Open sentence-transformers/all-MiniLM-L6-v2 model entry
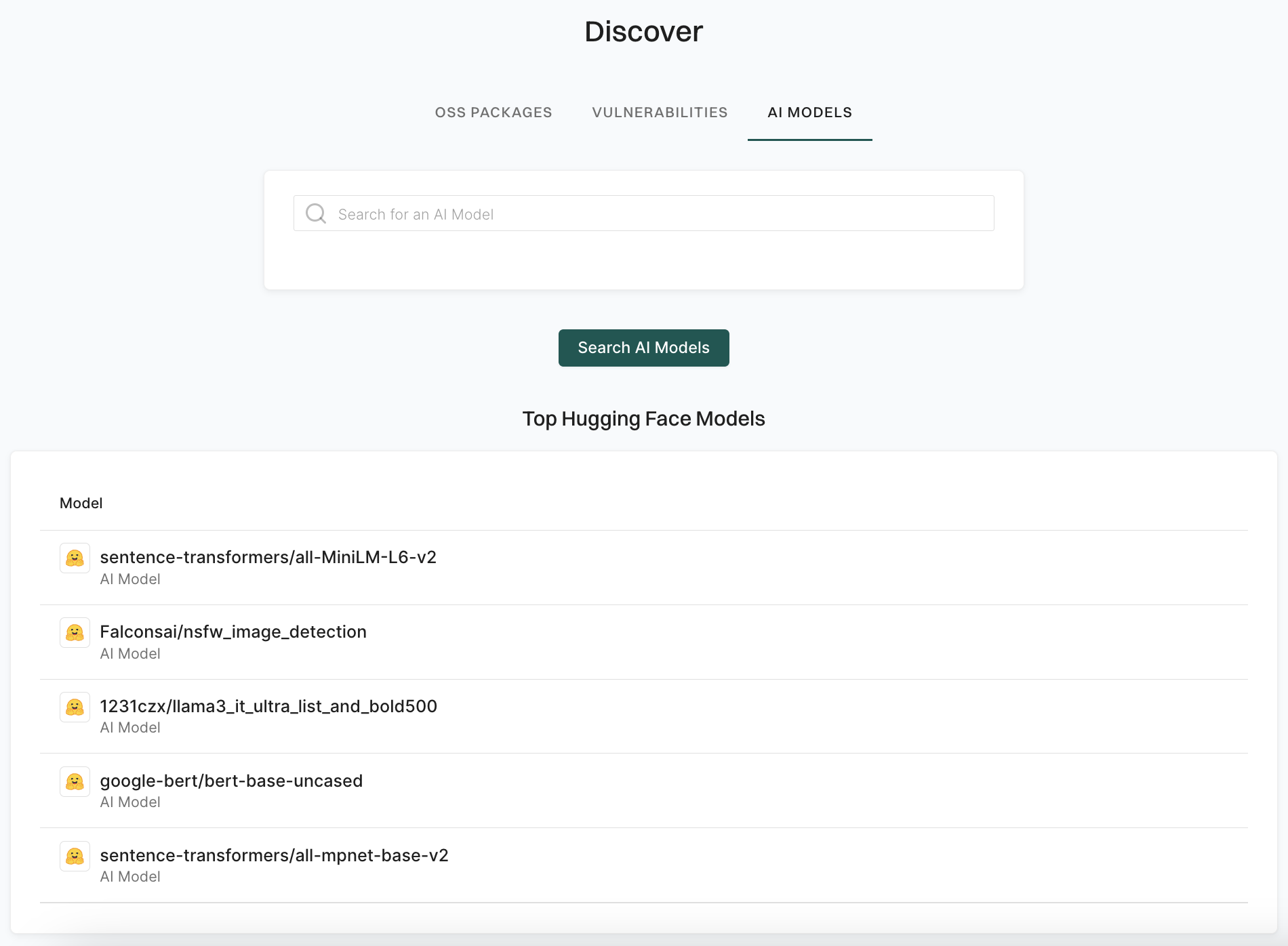The image size is (1288, 946). tap(268, 557)
